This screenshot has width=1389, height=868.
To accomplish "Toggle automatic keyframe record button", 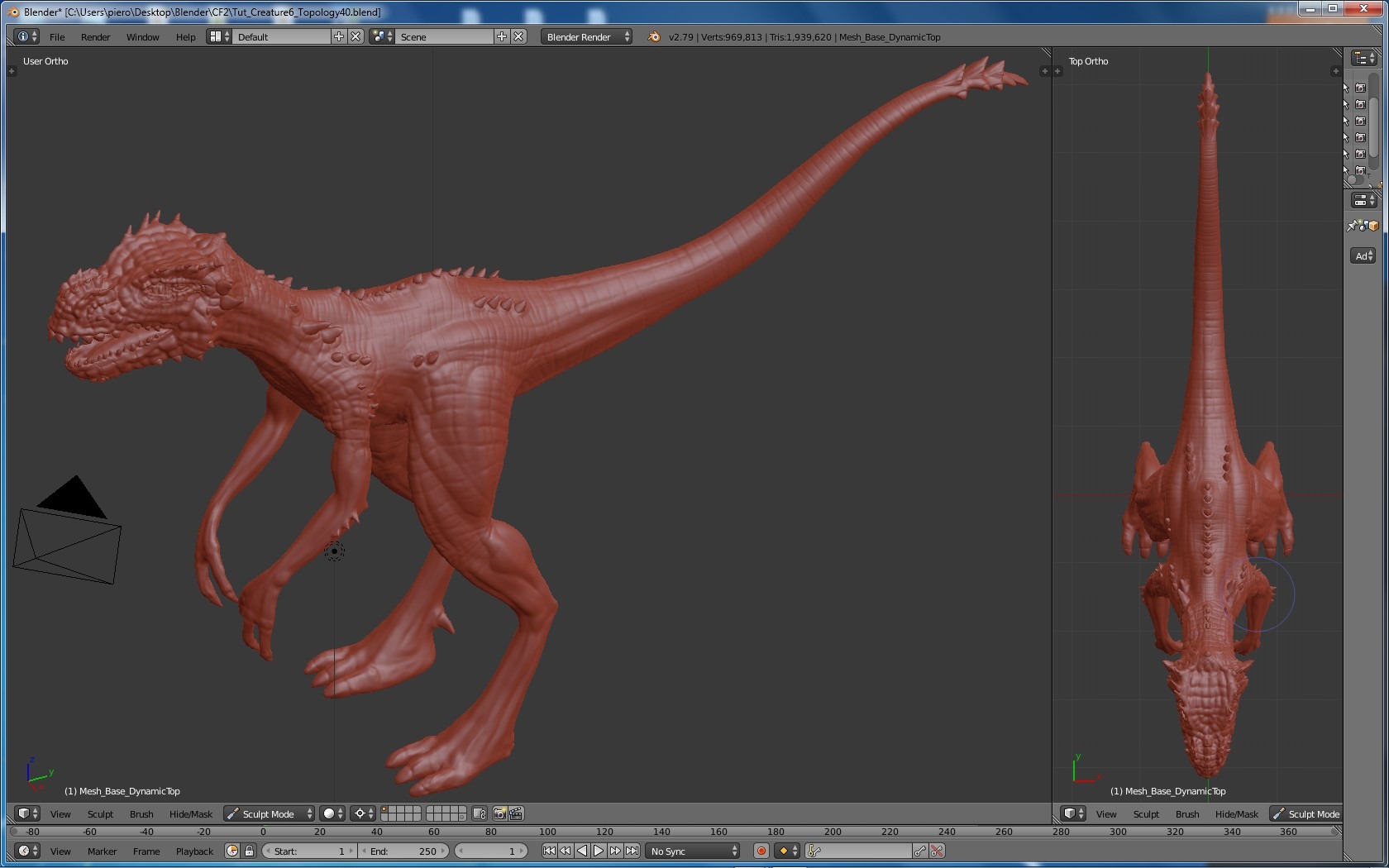I will pos(761,851).
